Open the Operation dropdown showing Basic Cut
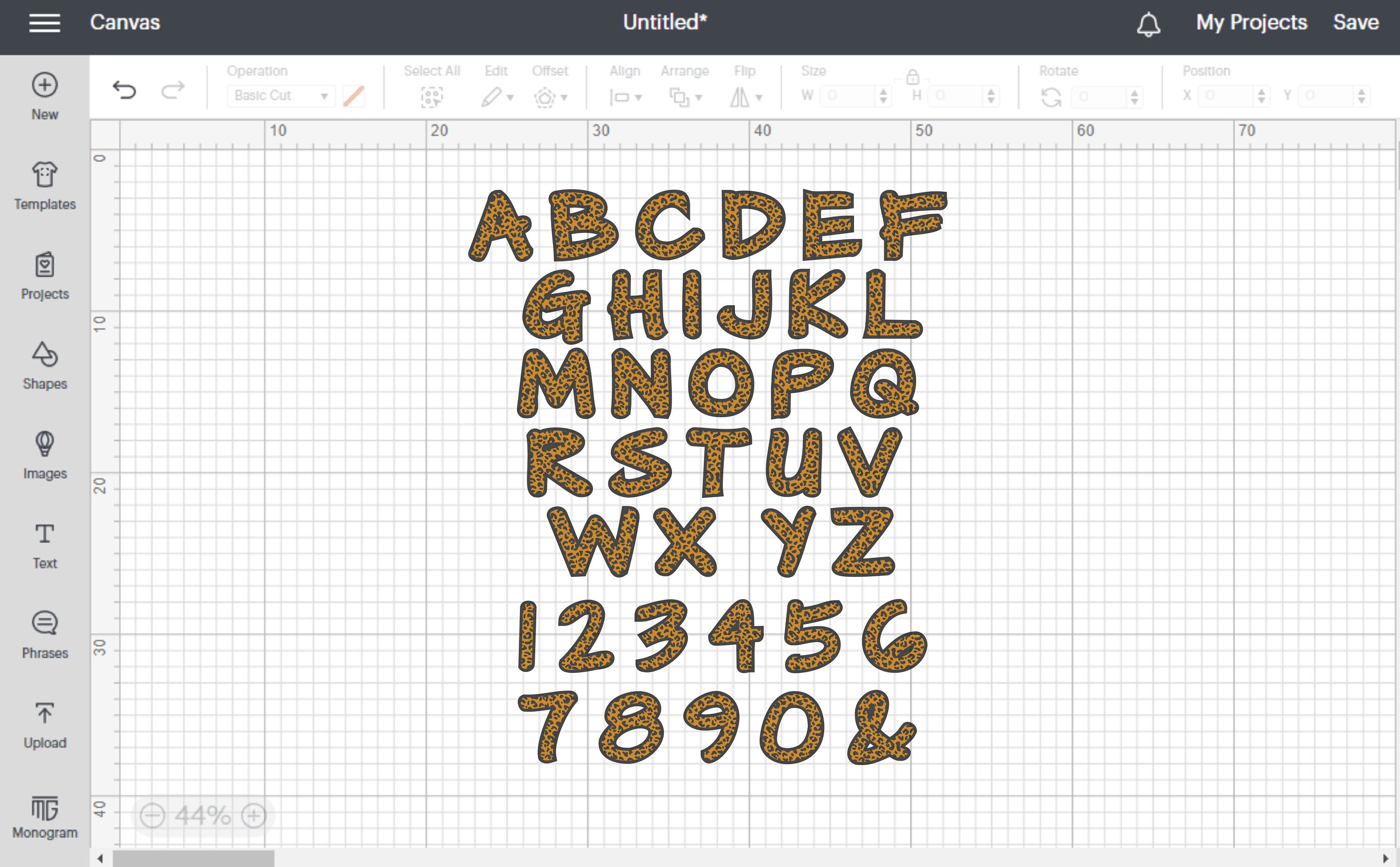Viewport: 1400px width, 867px height. click(x=280, y=95)
